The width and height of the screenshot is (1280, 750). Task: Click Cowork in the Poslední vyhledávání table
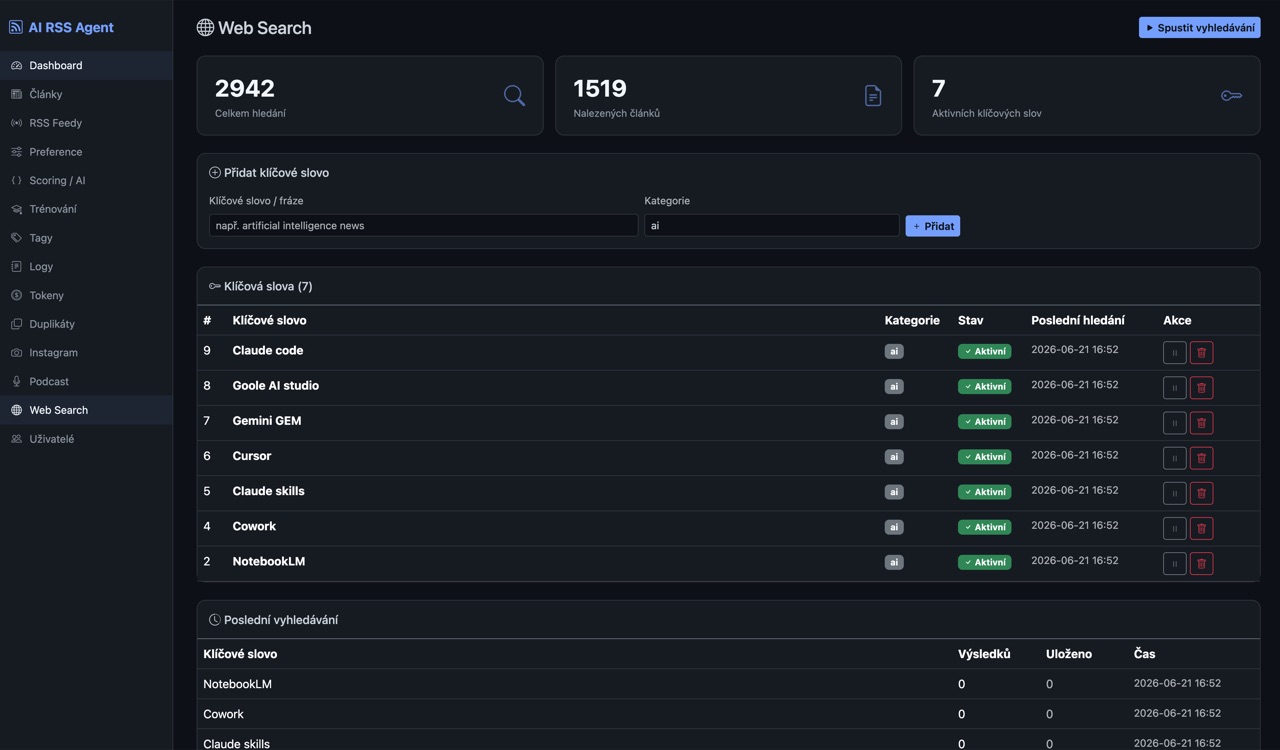(223, 714)
